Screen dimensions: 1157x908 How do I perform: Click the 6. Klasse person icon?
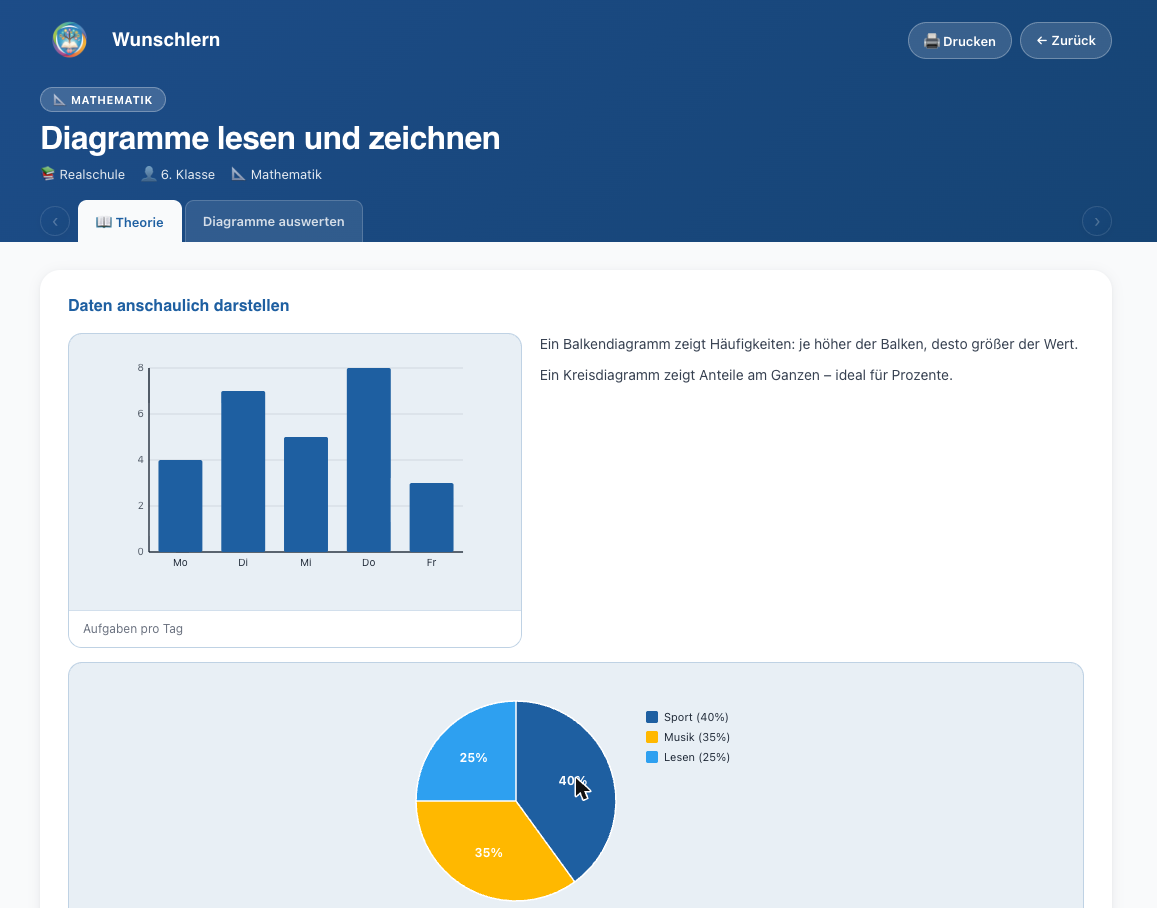[x=149, y=174]
